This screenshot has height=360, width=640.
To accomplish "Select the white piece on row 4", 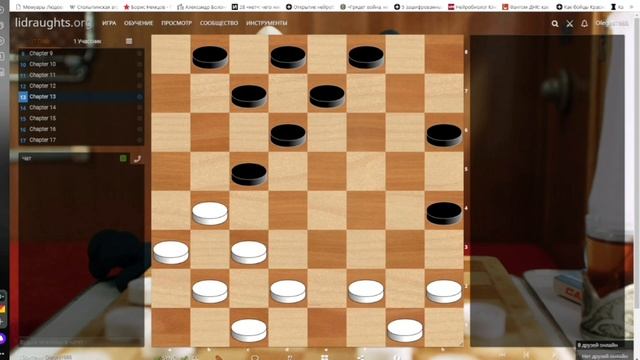I will click(210, 213).
